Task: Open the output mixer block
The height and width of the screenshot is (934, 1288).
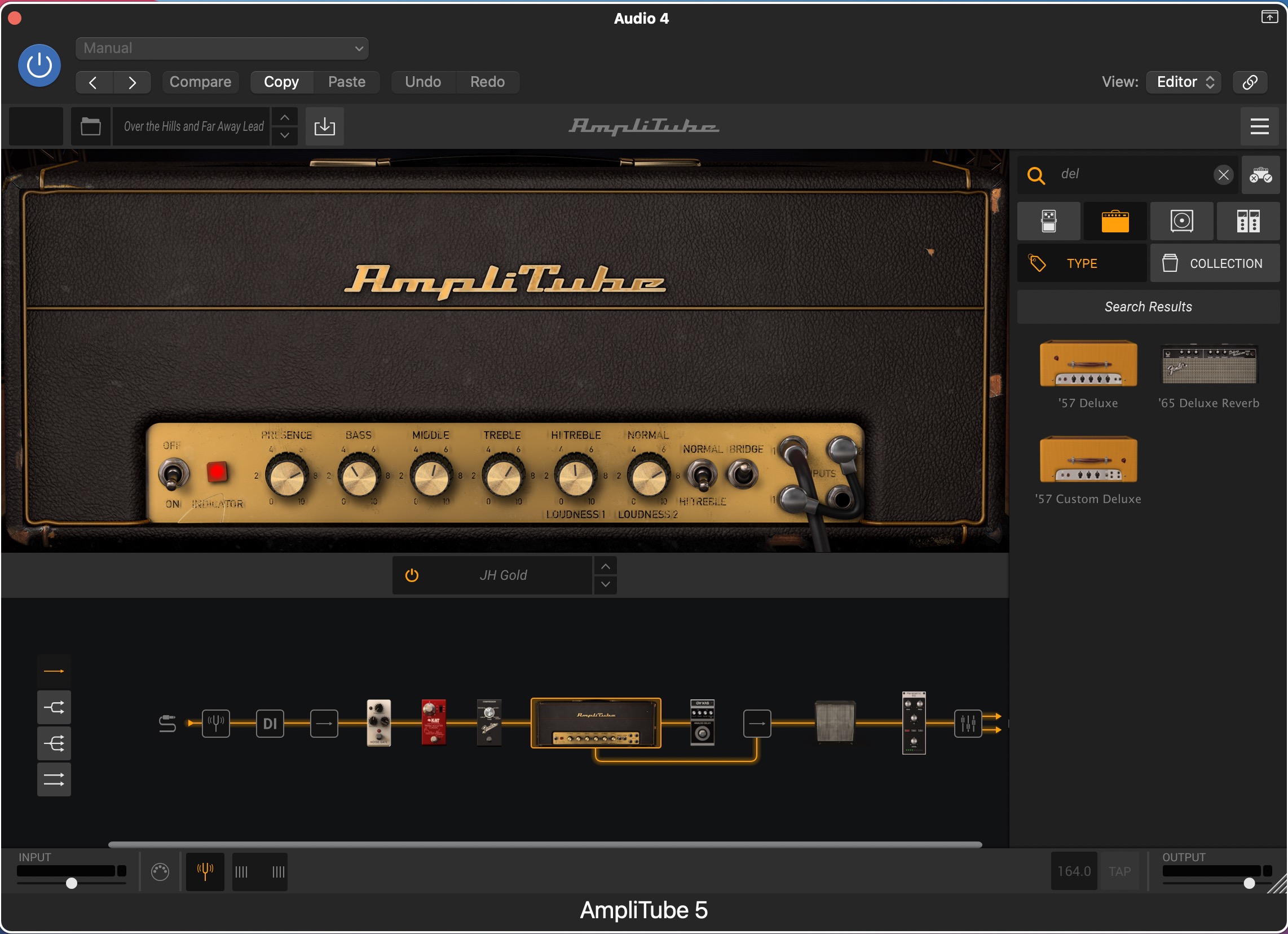Action: (x=968, y=724)
